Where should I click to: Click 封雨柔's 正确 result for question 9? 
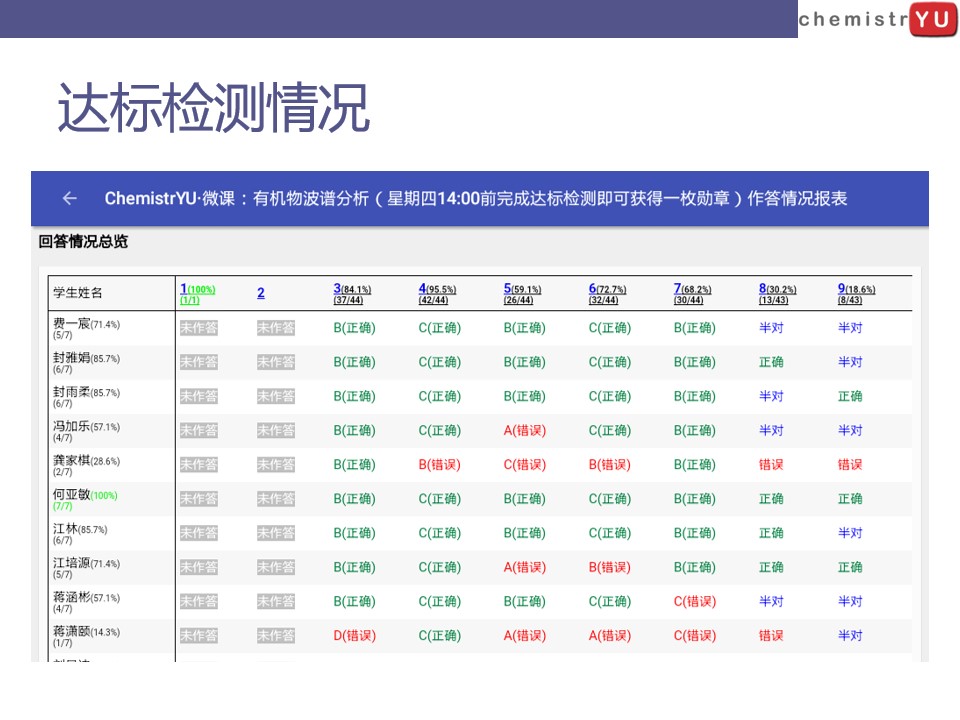[850, 397]
